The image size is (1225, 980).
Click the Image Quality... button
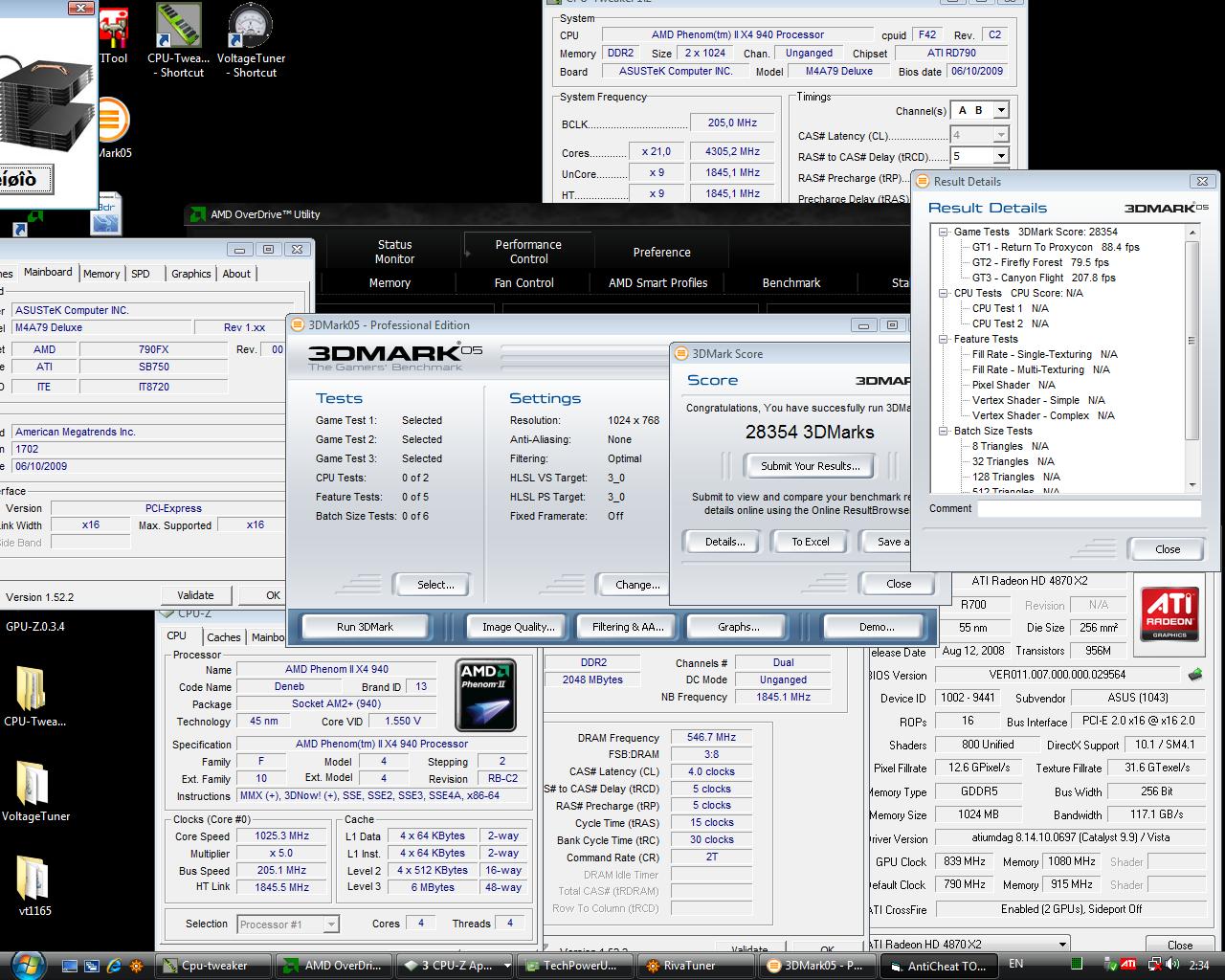518,627
